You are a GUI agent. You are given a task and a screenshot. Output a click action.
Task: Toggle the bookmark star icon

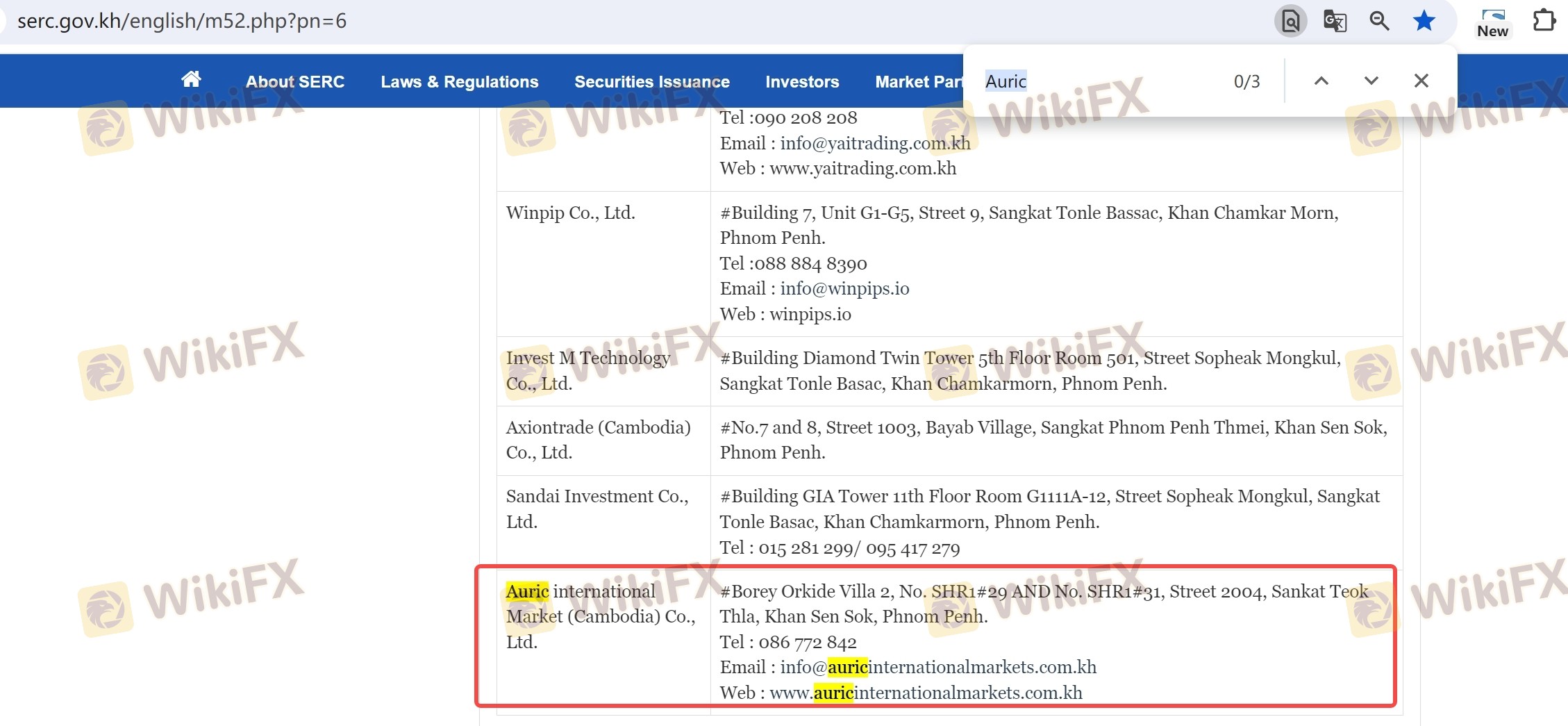(1424, 21)
